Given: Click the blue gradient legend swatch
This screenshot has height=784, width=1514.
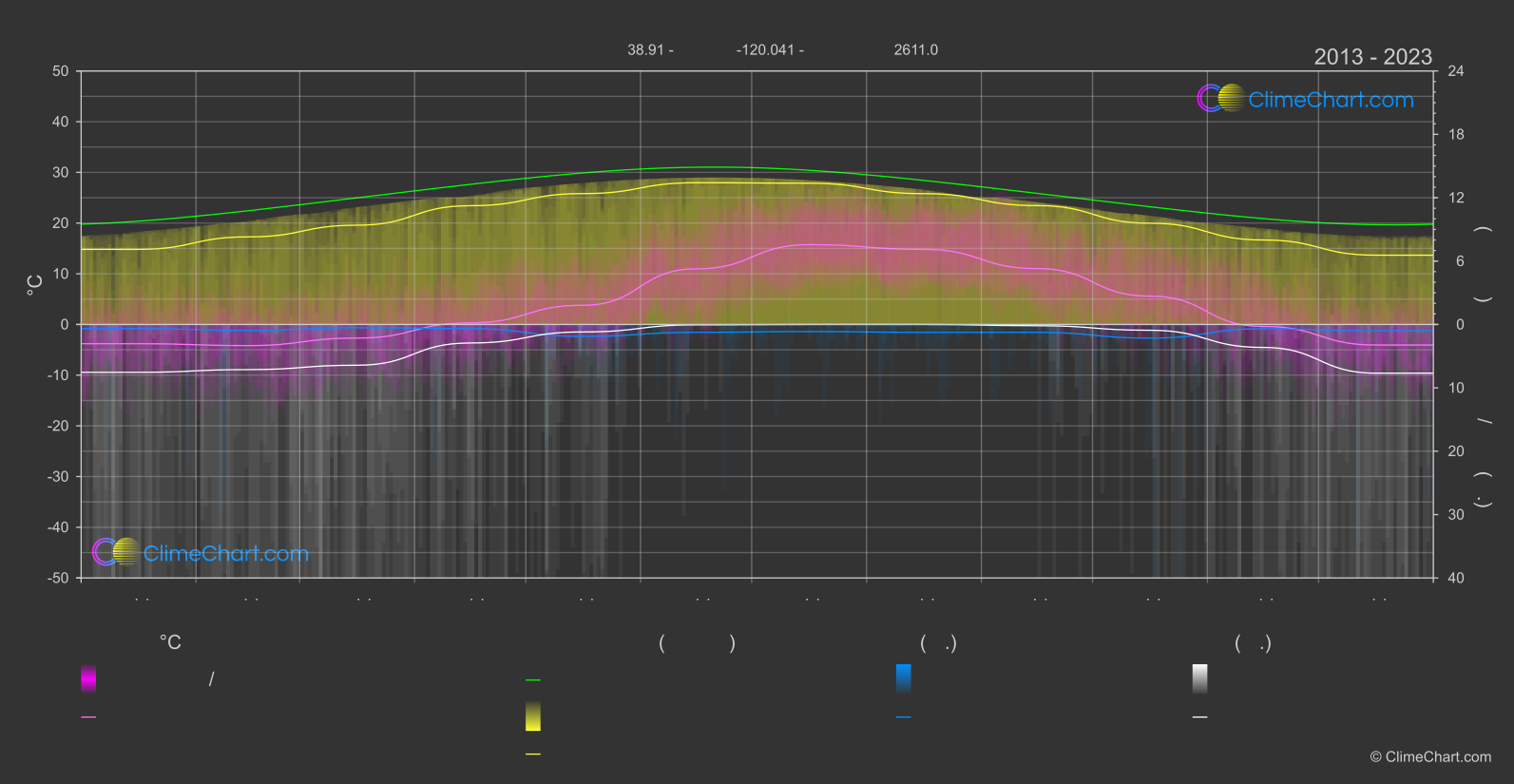Looking at the screenshot, I should click(x=903, y=679).
